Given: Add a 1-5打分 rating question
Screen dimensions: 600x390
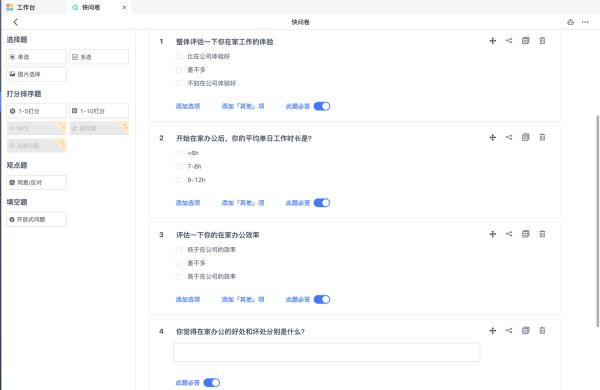Looking at the screenshot, I should 36,111.
